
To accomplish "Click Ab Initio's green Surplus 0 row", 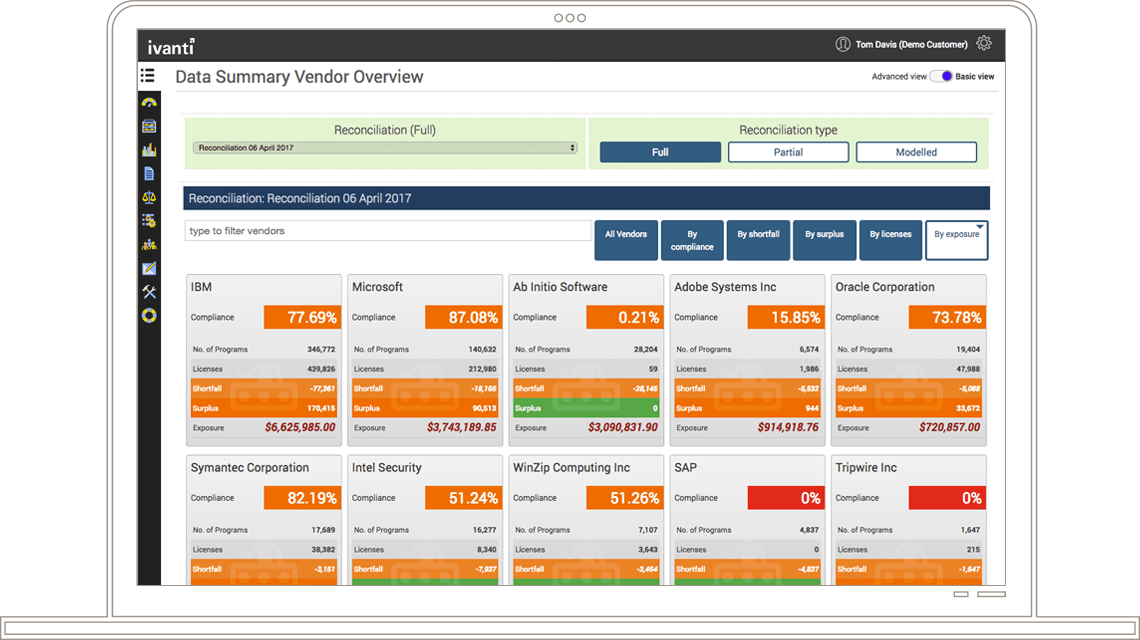I will point(586,408).
